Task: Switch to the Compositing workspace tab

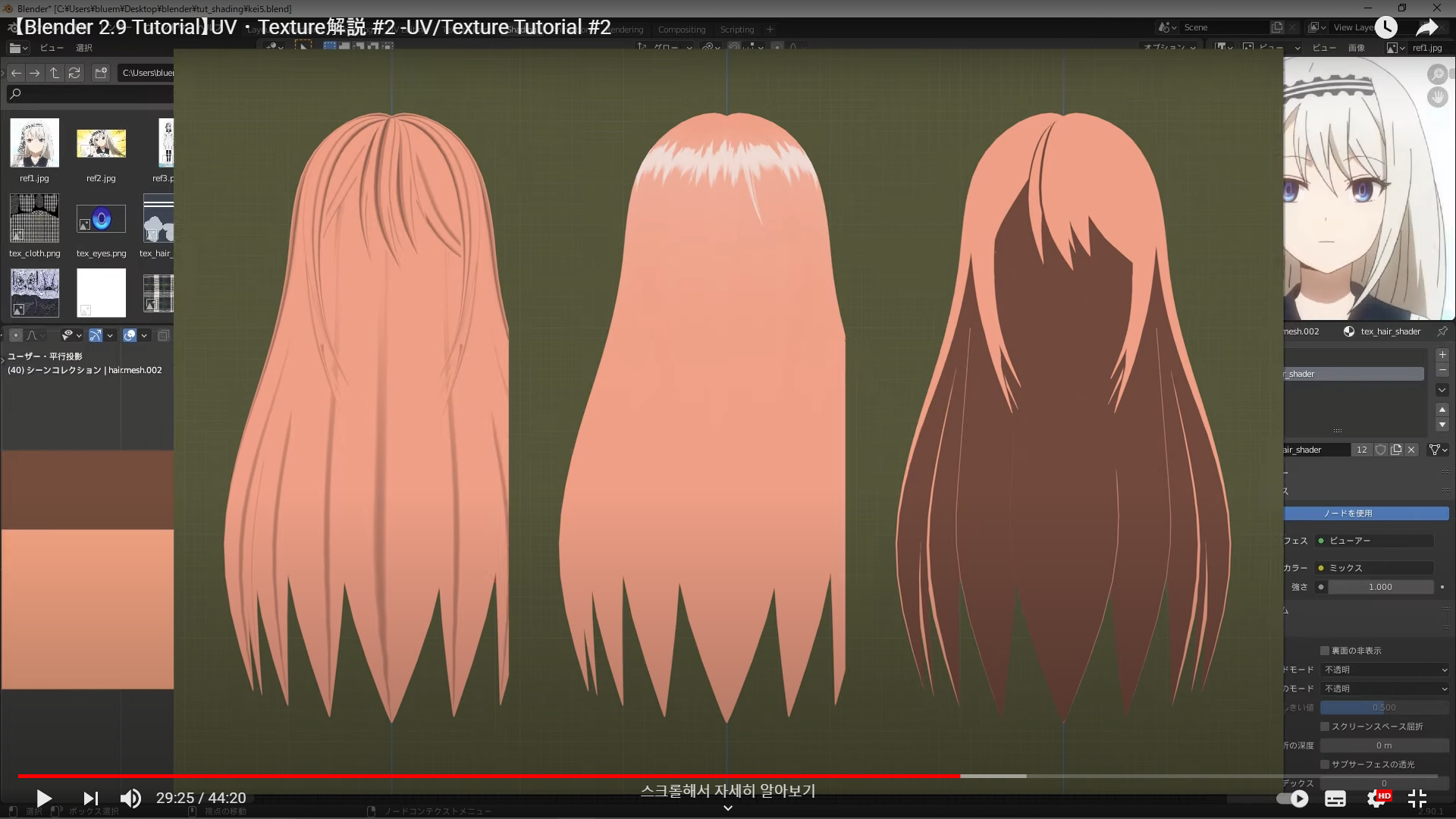Action: (681, 30)
